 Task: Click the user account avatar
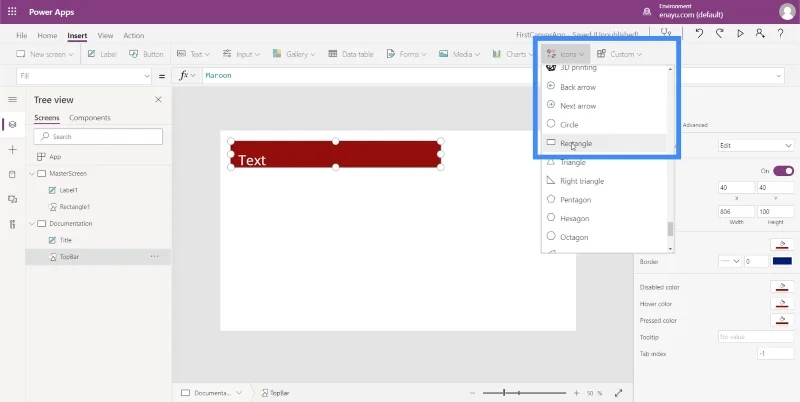787,12
